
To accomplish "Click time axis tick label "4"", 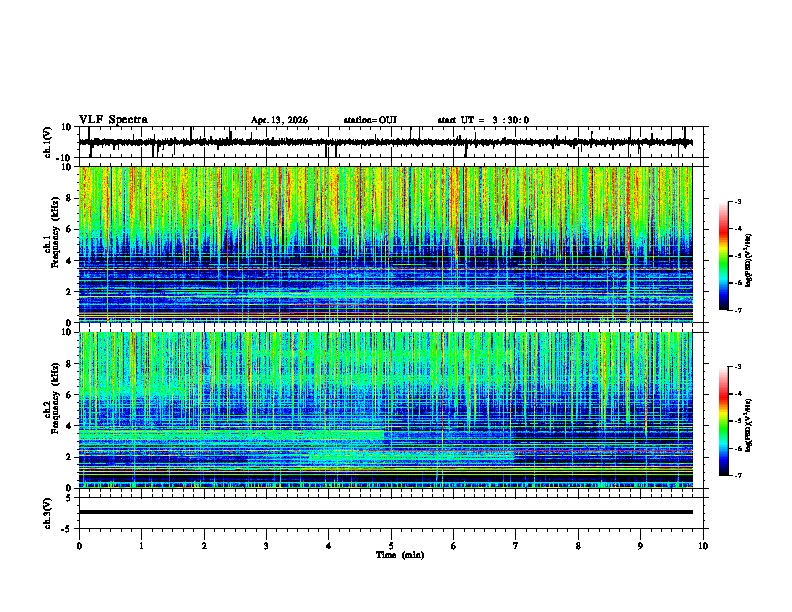I will click(x=328, y=546).
